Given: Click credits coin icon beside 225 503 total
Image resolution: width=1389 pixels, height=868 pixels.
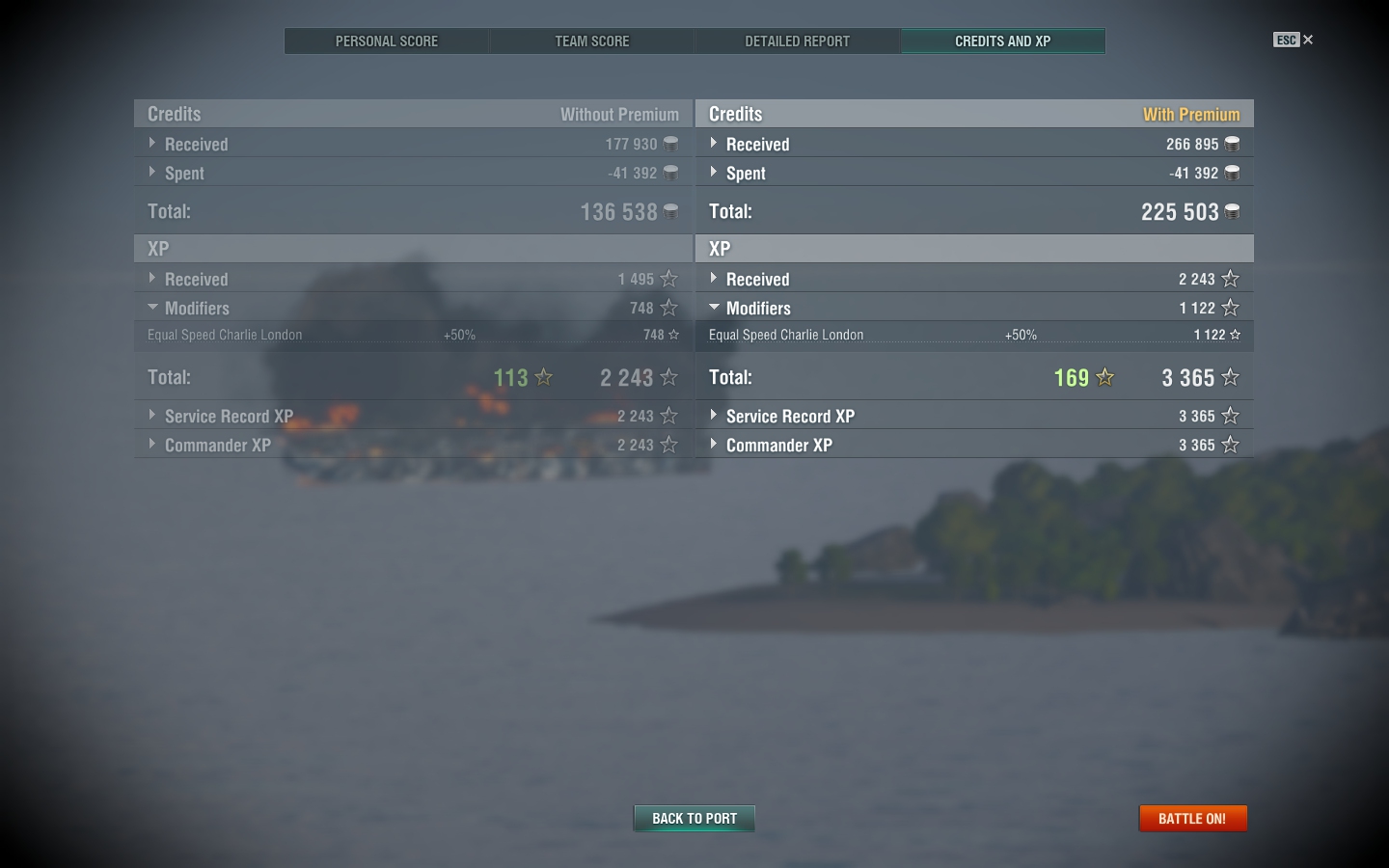Looking at the screenshot, I should click(x=1232, y=211).
